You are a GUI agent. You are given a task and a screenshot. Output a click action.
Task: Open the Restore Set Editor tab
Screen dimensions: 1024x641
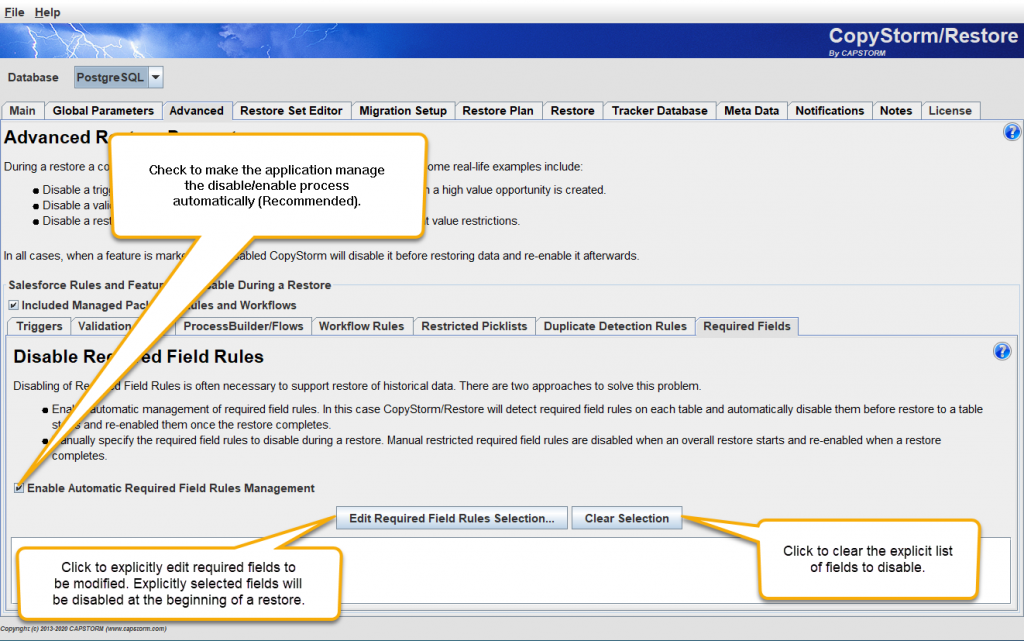coord(291,110)
